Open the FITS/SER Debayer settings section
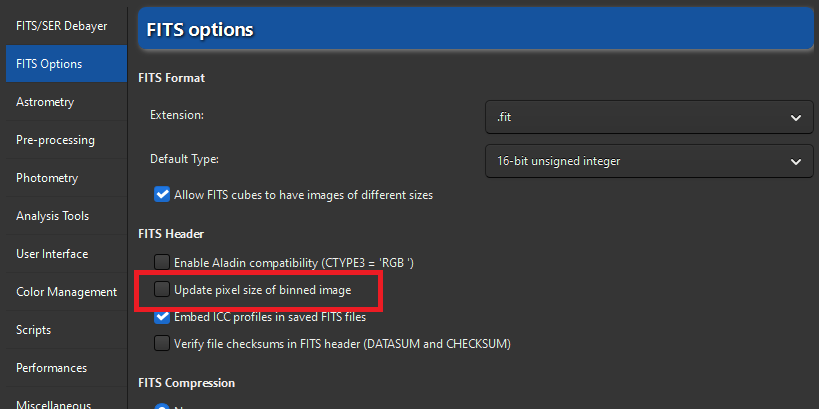The height and width of the screenshot is (409, 819). click(62, 25)
